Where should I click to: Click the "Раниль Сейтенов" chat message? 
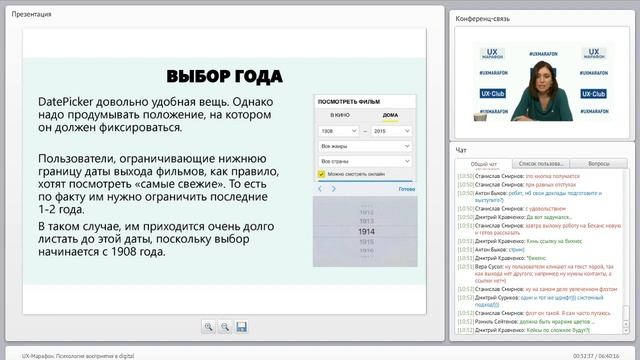pyautogui.click(x=526, y=322)
